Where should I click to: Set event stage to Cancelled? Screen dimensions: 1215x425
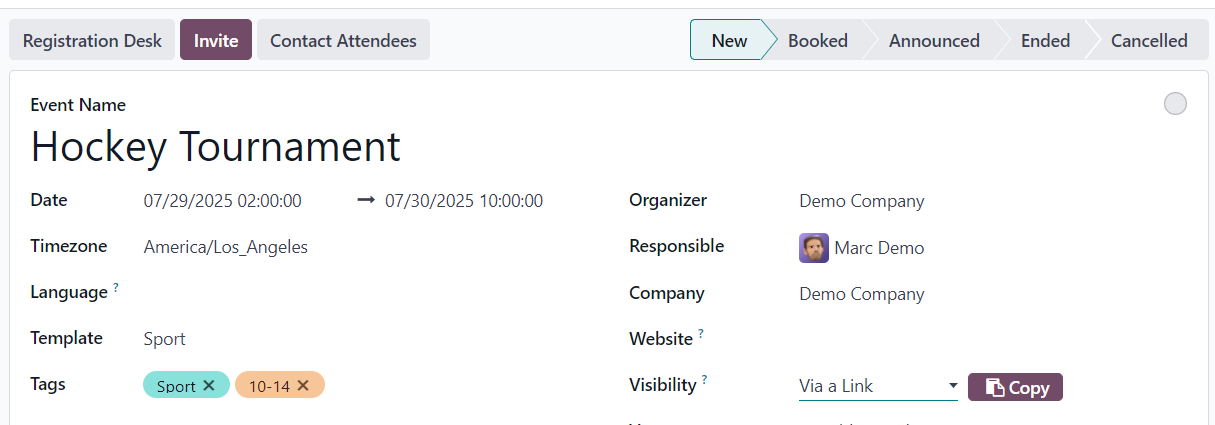point(1148,41)
